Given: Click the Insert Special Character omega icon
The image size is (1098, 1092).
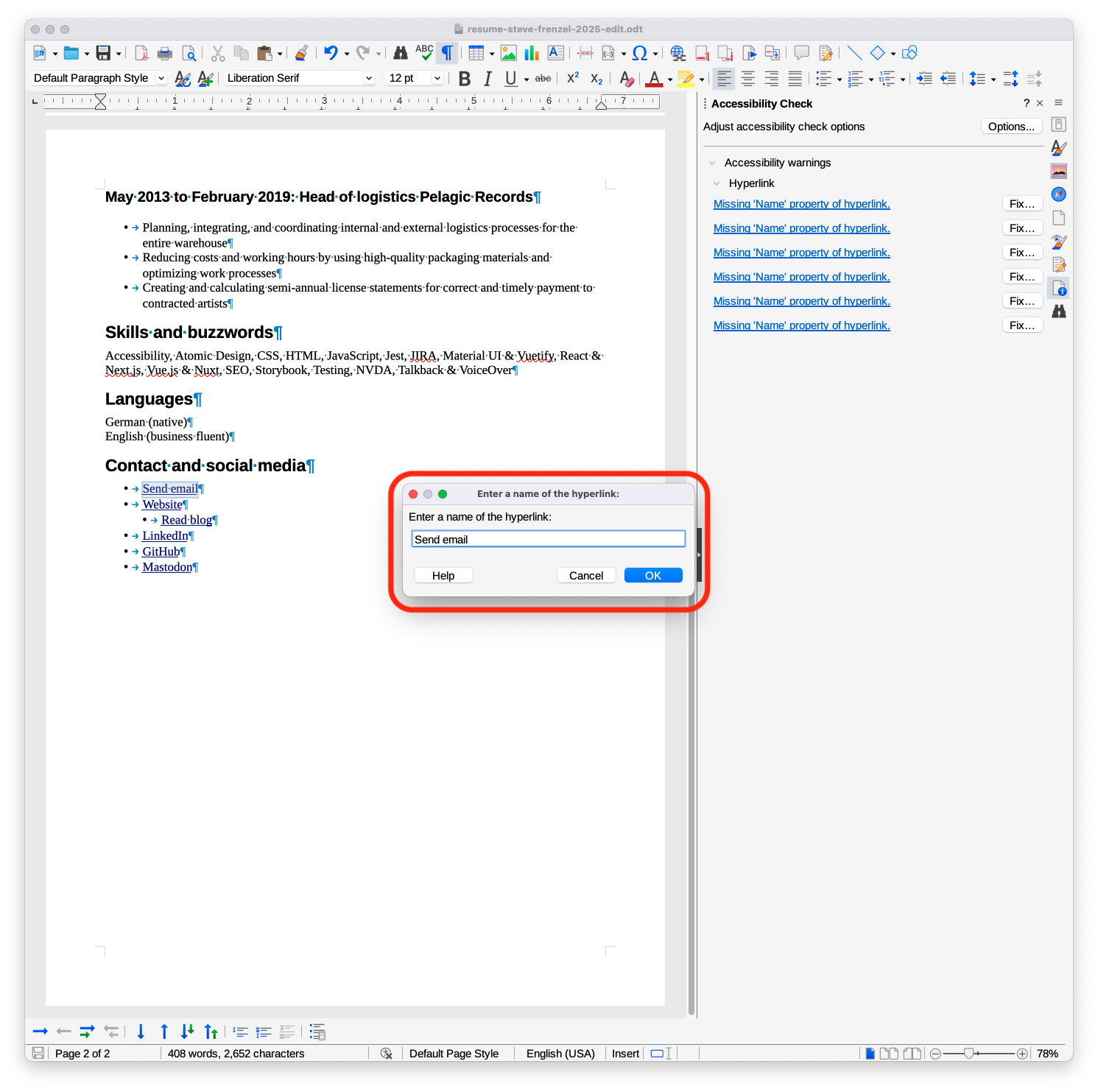Looking at the screenshot, I should (639, 53).
